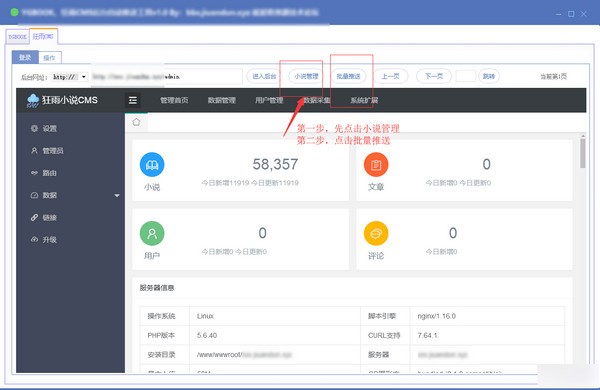Image resolution: width=600 pixels, height=390 pixels.
Task: Click the 批量推送 button
Action: tap(348, 76)
